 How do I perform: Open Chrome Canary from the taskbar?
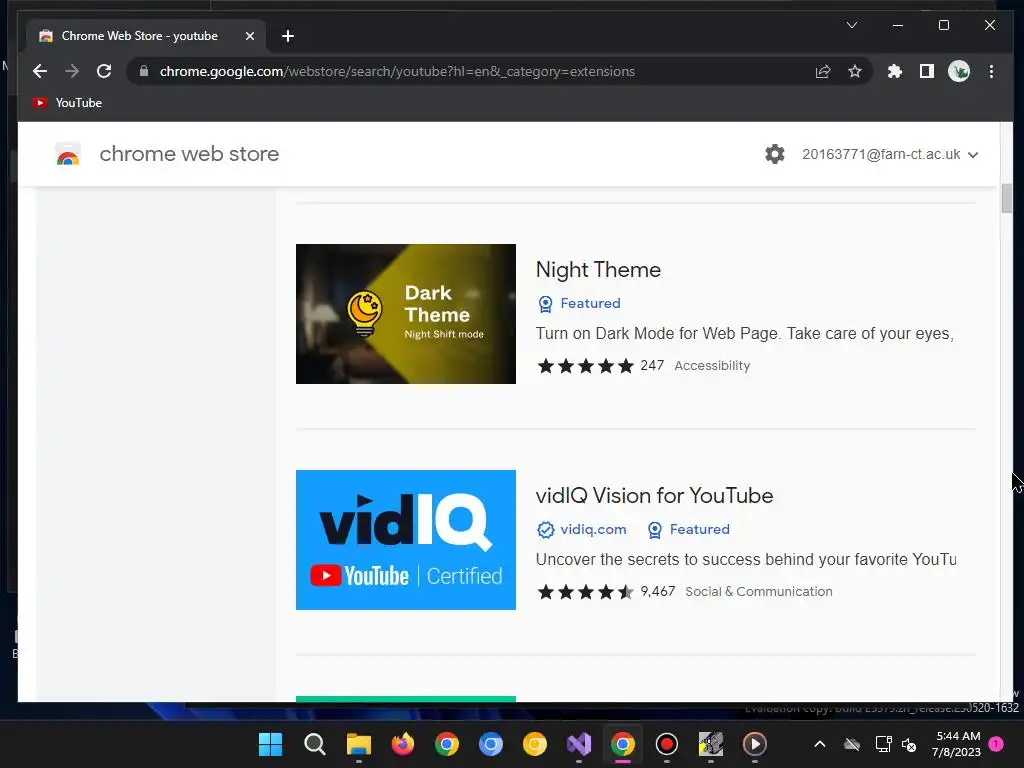pyautogui.click(x=535, y=744)
